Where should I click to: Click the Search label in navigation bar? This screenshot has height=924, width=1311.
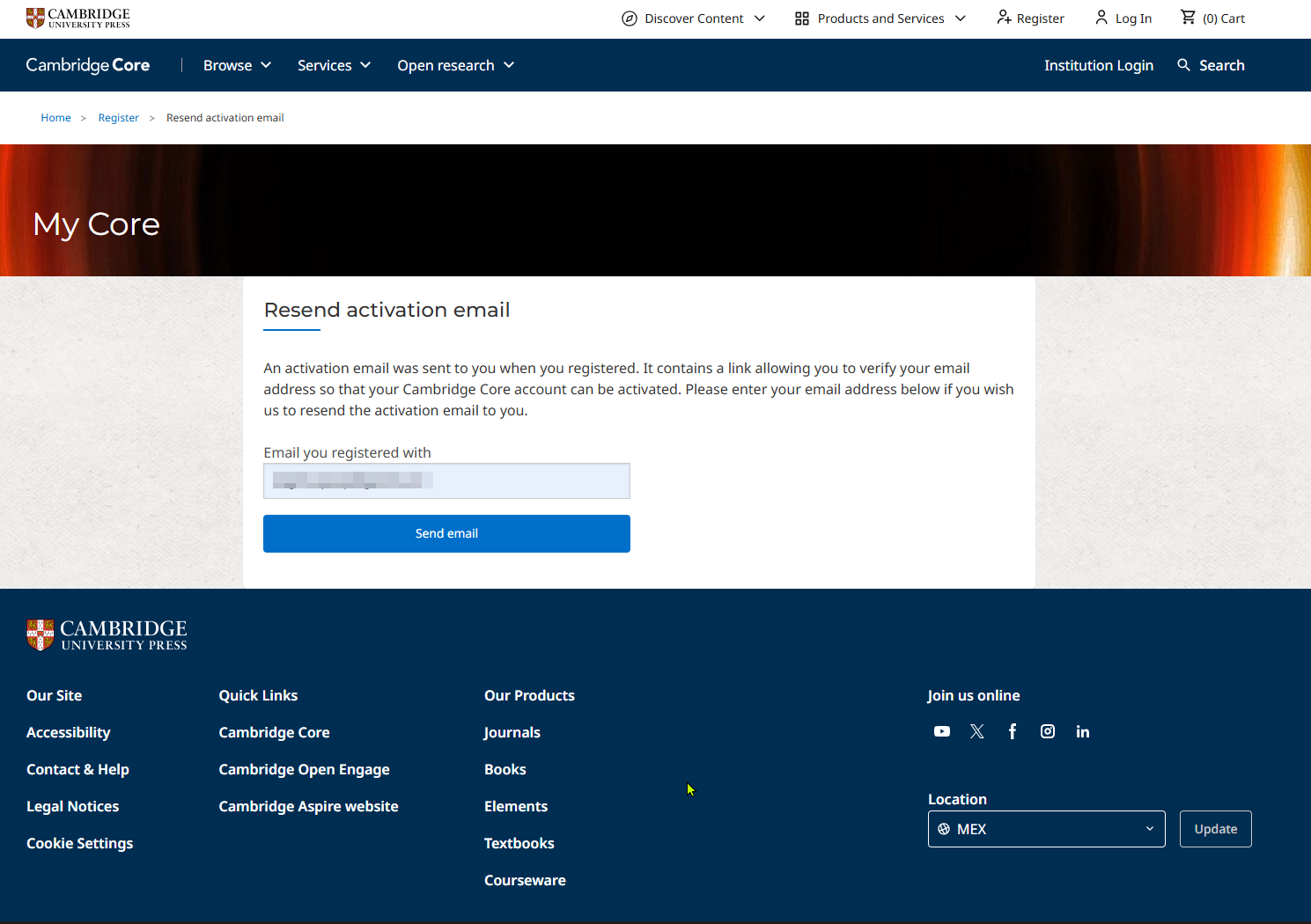(1222, 65)
